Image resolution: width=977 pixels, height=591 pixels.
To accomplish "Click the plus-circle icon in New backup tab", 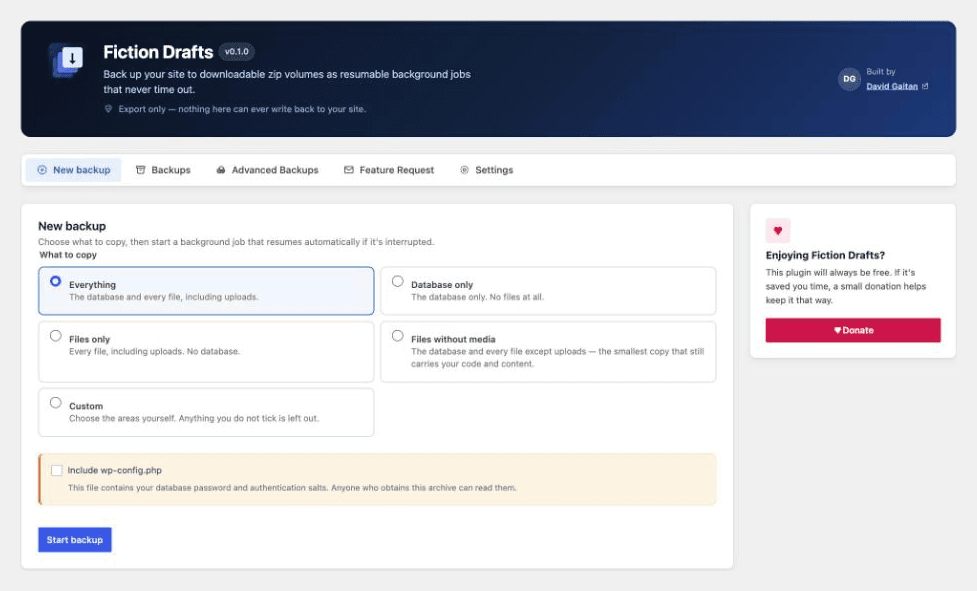I will click(42, 170).
